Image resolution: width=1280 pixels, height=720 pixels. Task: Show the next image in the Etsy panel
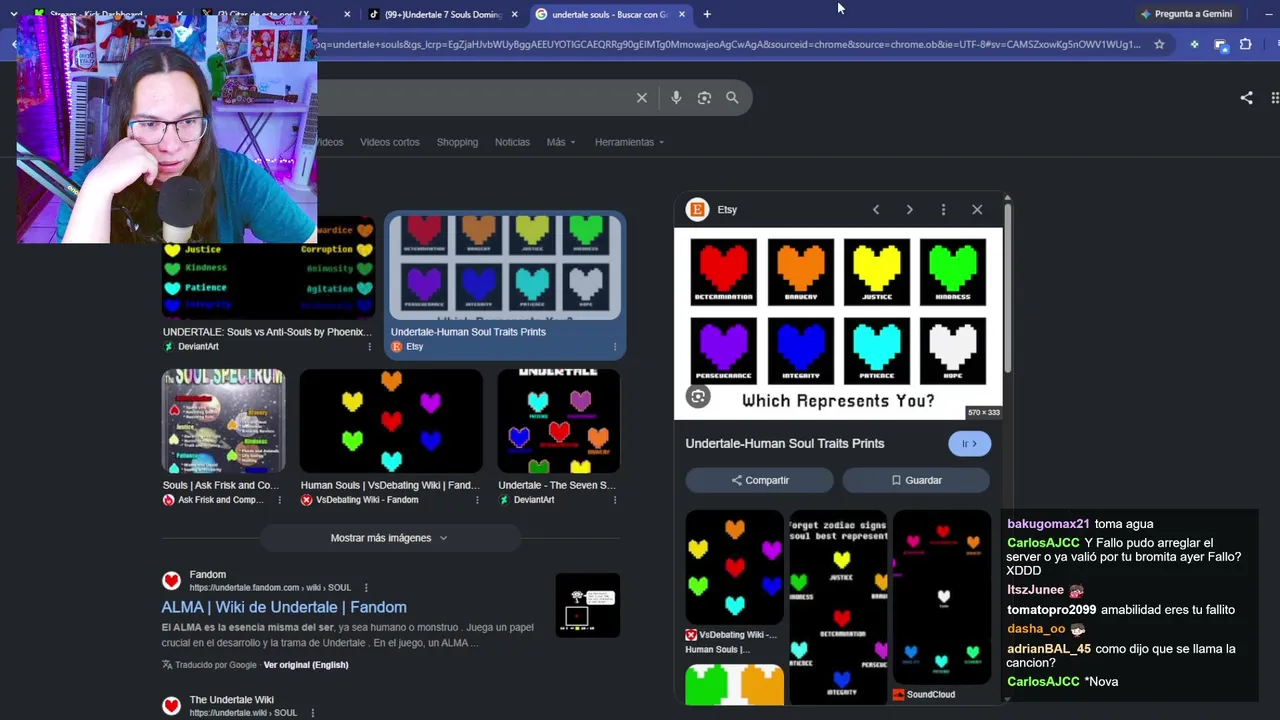tap(909, 210)
